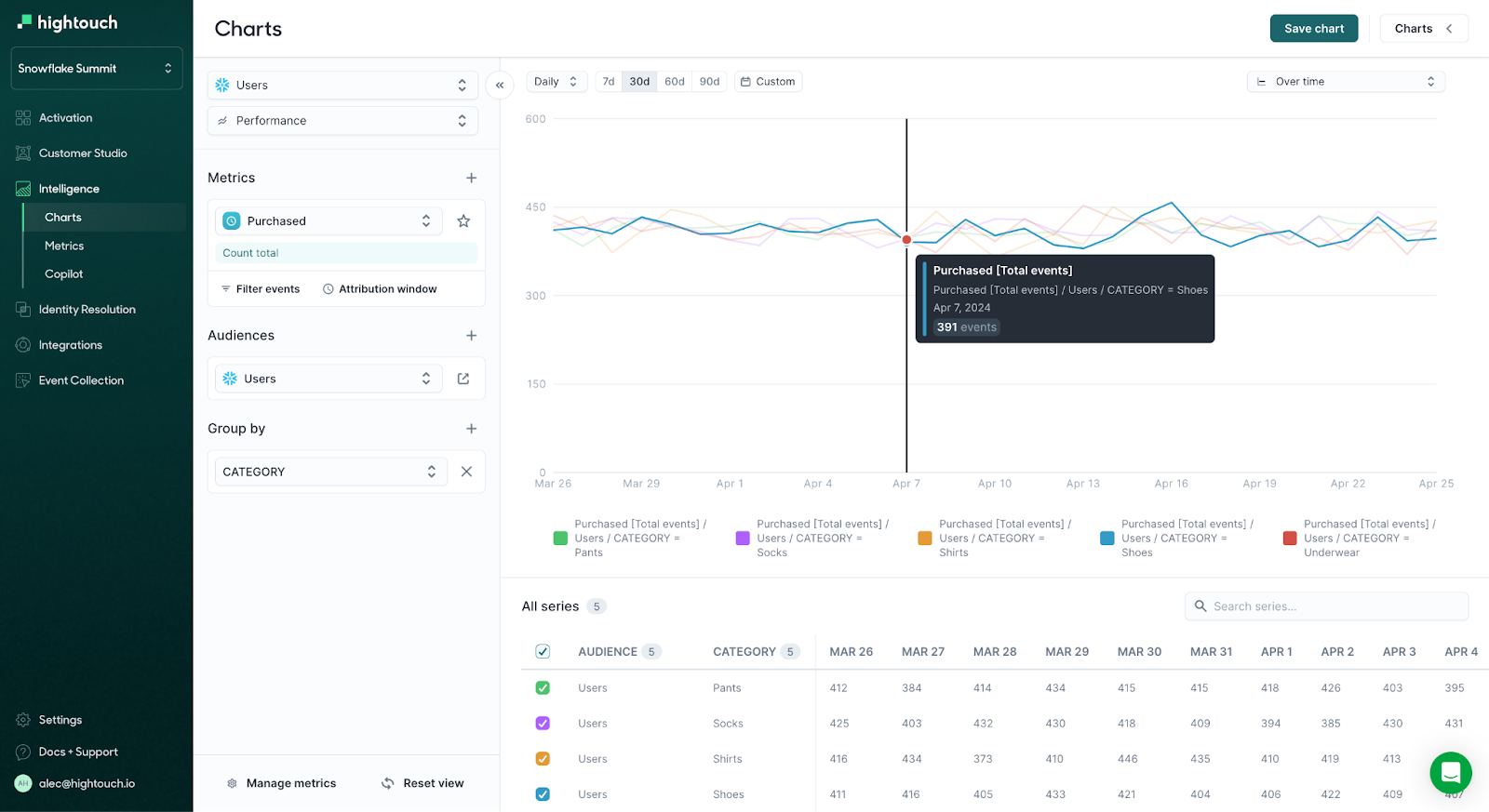1489x812 pixels.
Task: Click the plus icon beside Group by
Action: pyautogui.click(x=471, y=429)
